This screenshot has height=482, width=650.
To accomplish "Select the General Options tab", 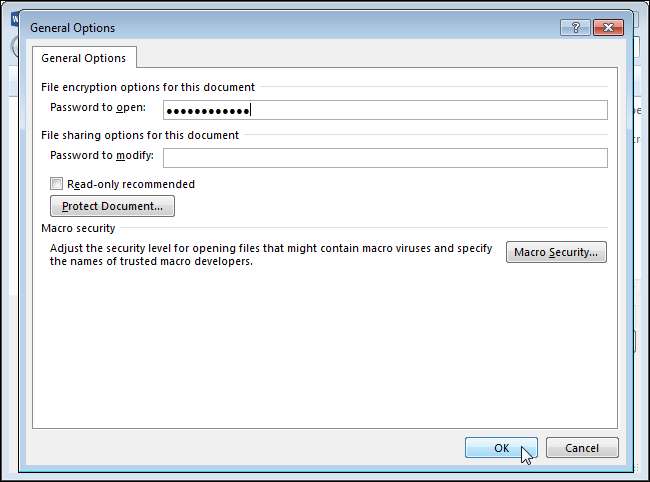I will (84, 58).
